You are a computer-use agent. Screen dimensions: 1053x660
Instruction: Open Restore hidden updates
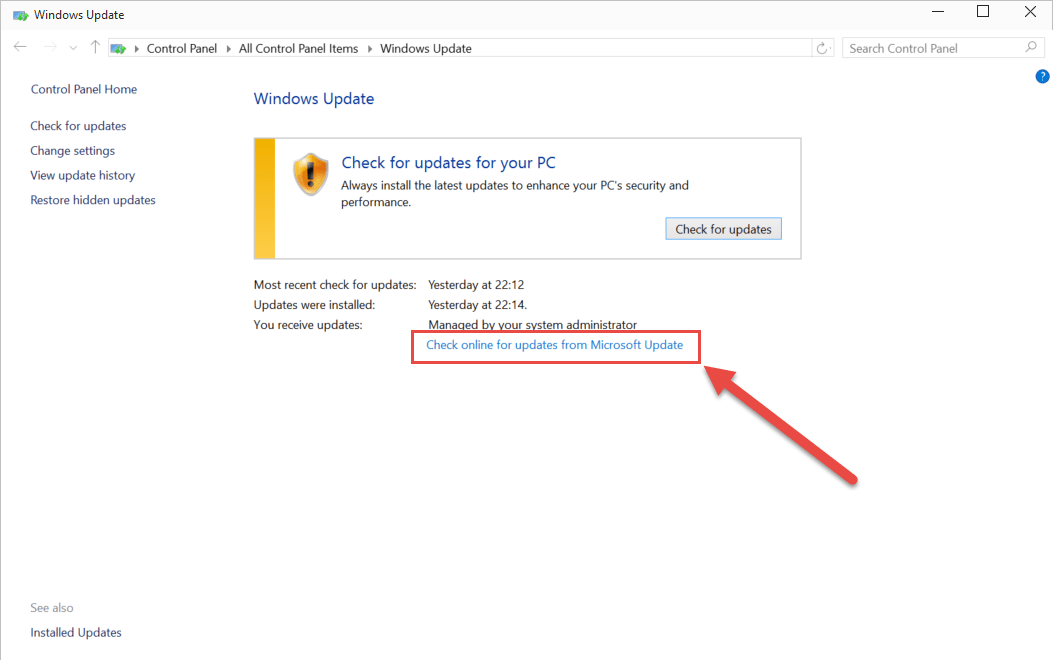tap(92, 200)
